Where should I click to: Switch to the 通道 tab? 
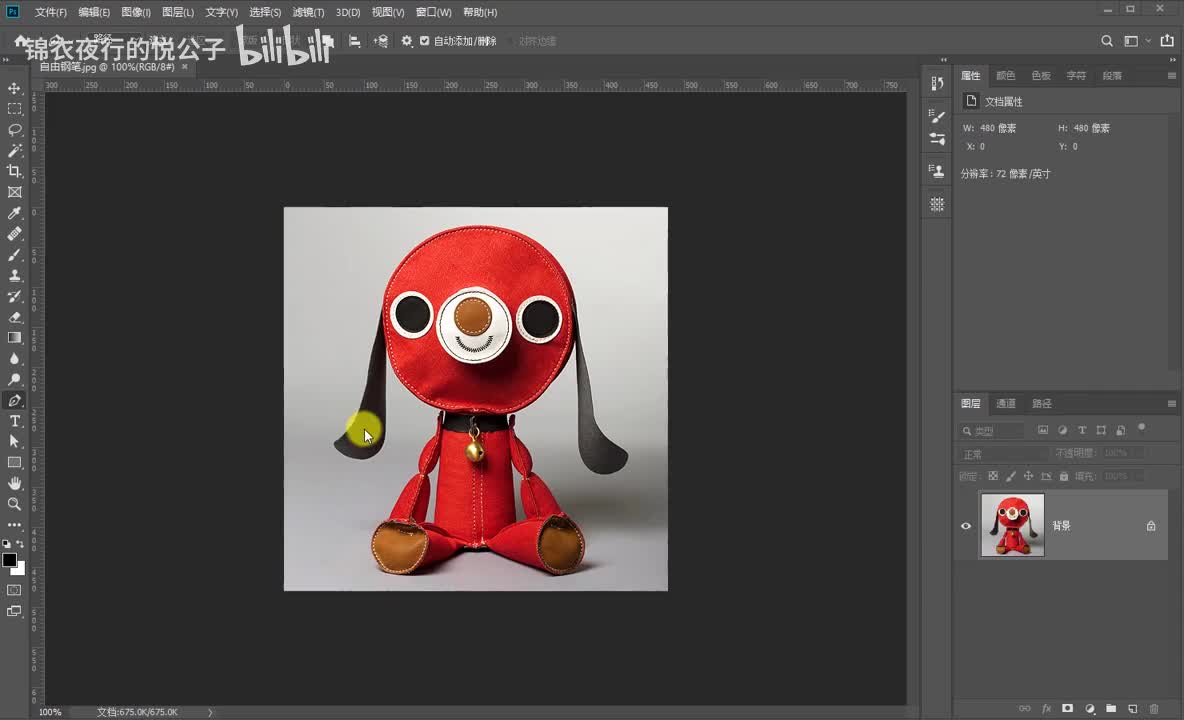(1006, 404)
